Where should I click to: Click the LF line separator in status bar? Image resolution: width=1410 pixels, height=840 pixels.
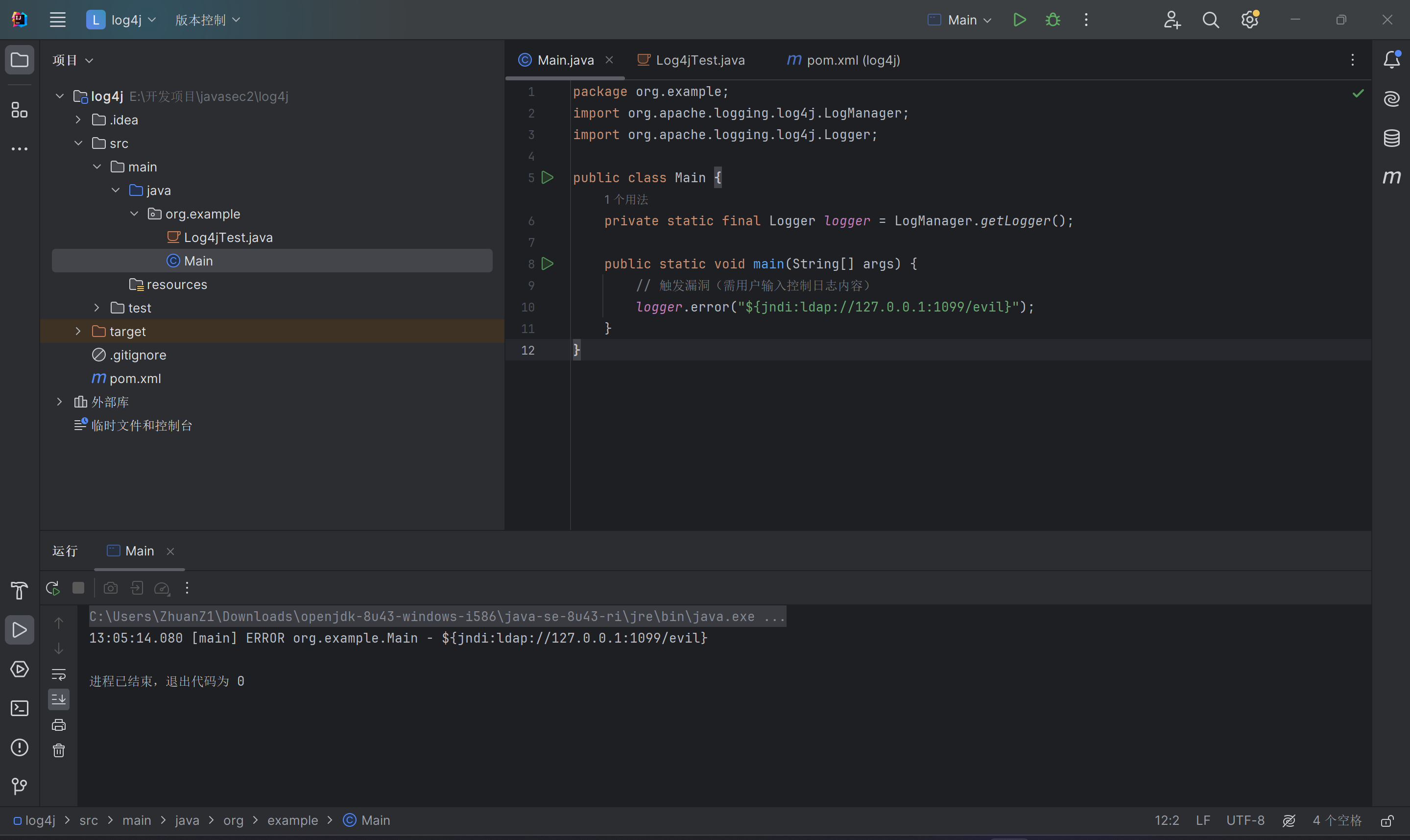[1203, 821]
